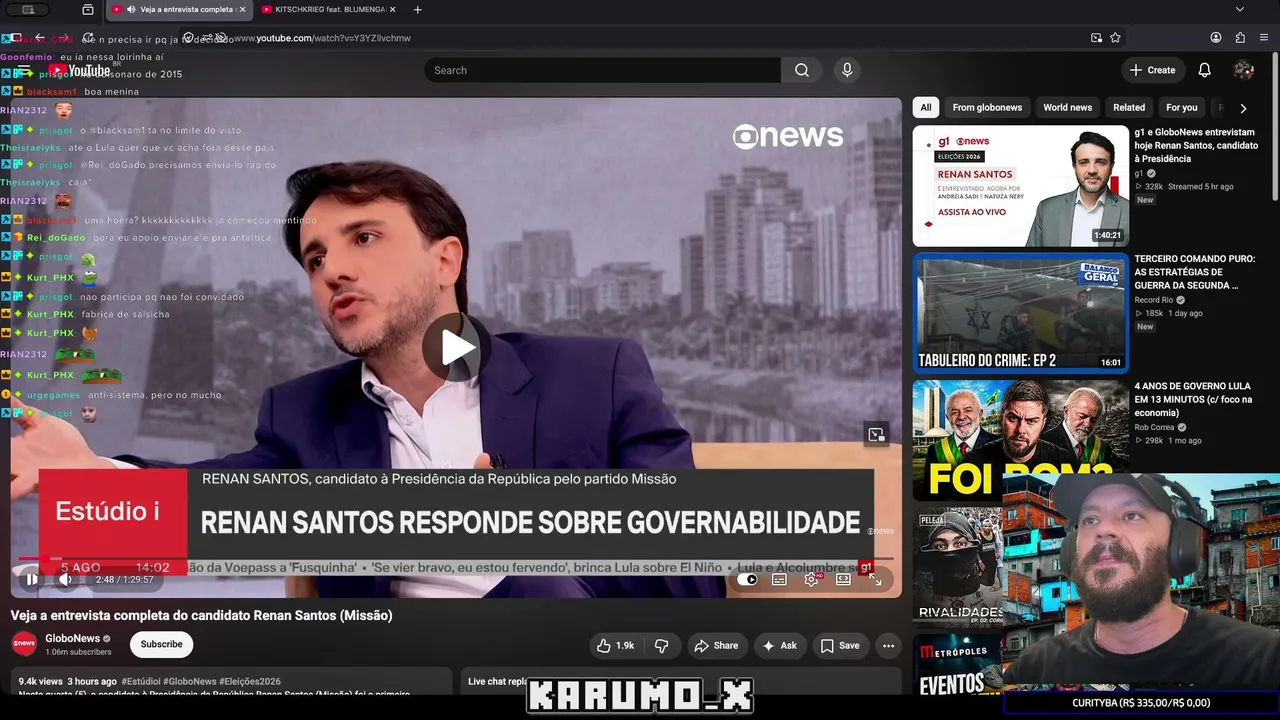This screenshot has height=720, width=1280.
Task: Open the browser workspaces box icon
Action: click(x=88, y=10)
